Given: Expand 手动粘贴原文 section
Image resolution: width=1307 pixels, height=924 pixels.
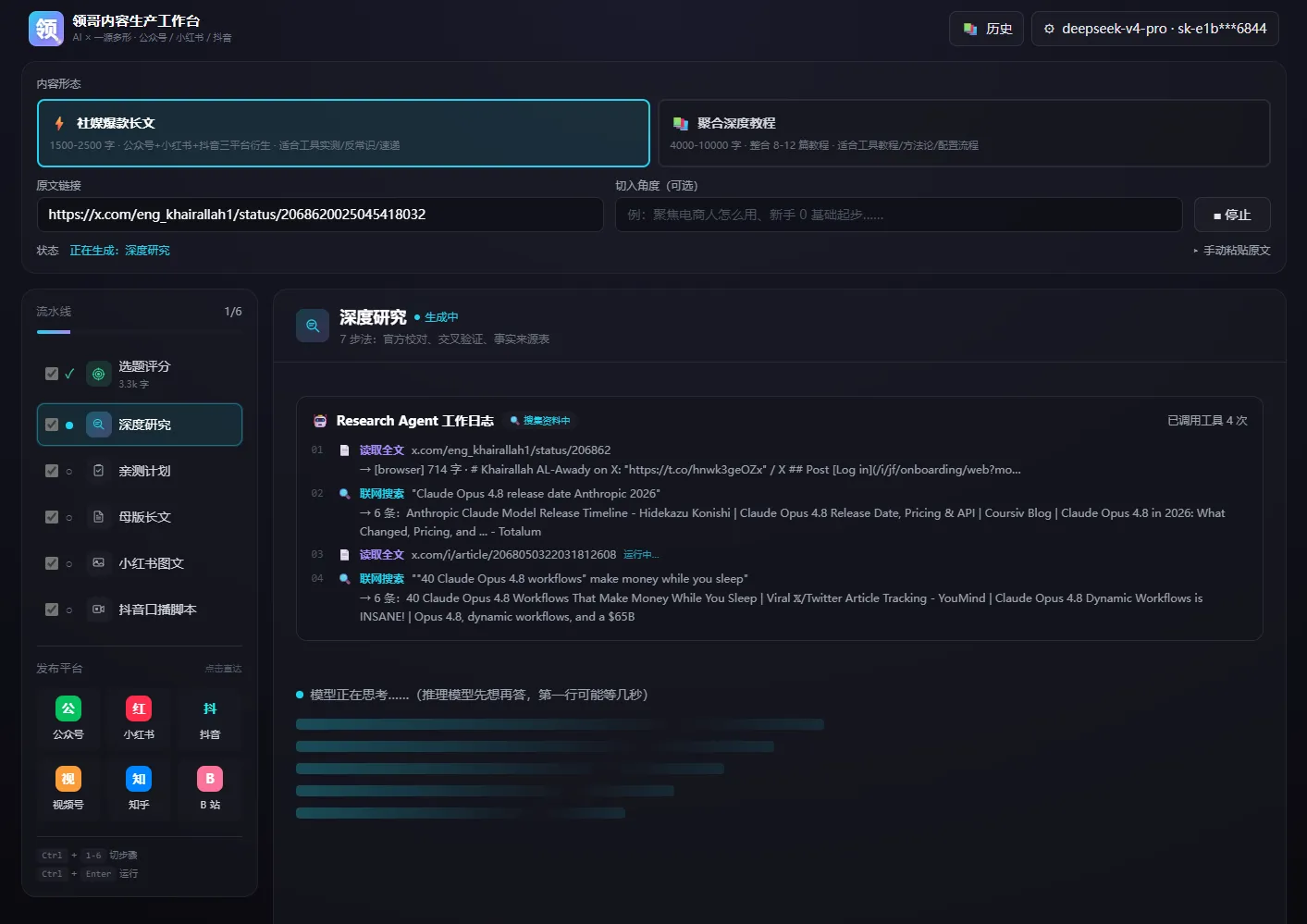Looking at the screenshot, I should [1231, 251].
